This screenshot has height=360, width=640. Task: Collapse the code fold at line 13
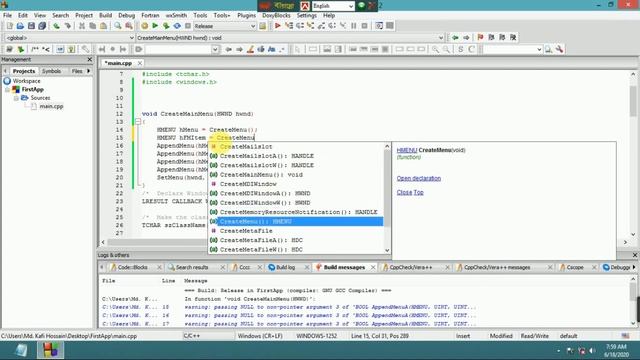(x=138, y=122)
